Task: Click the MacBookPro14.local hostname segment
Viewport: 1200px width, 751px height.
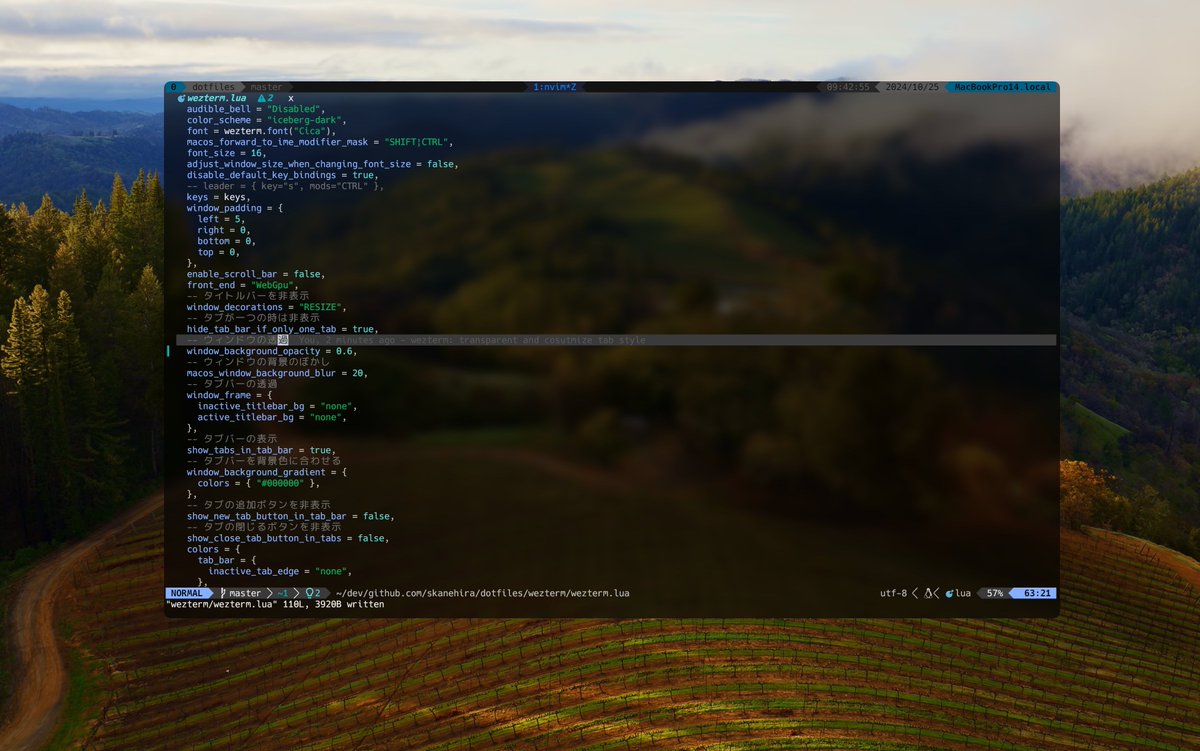Action: (x=1003, y=87)
